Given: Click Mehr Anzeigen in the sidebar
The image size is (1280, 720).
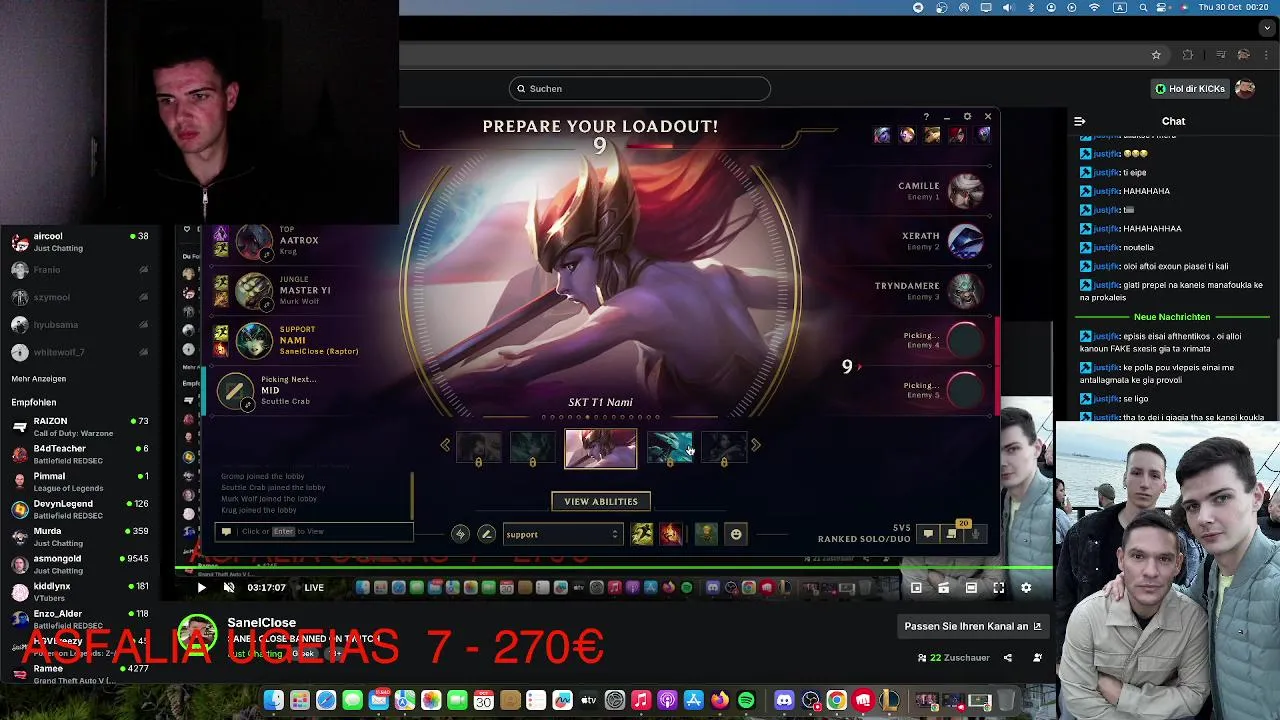Looking at the screenshot, I should tap(39, 379).
